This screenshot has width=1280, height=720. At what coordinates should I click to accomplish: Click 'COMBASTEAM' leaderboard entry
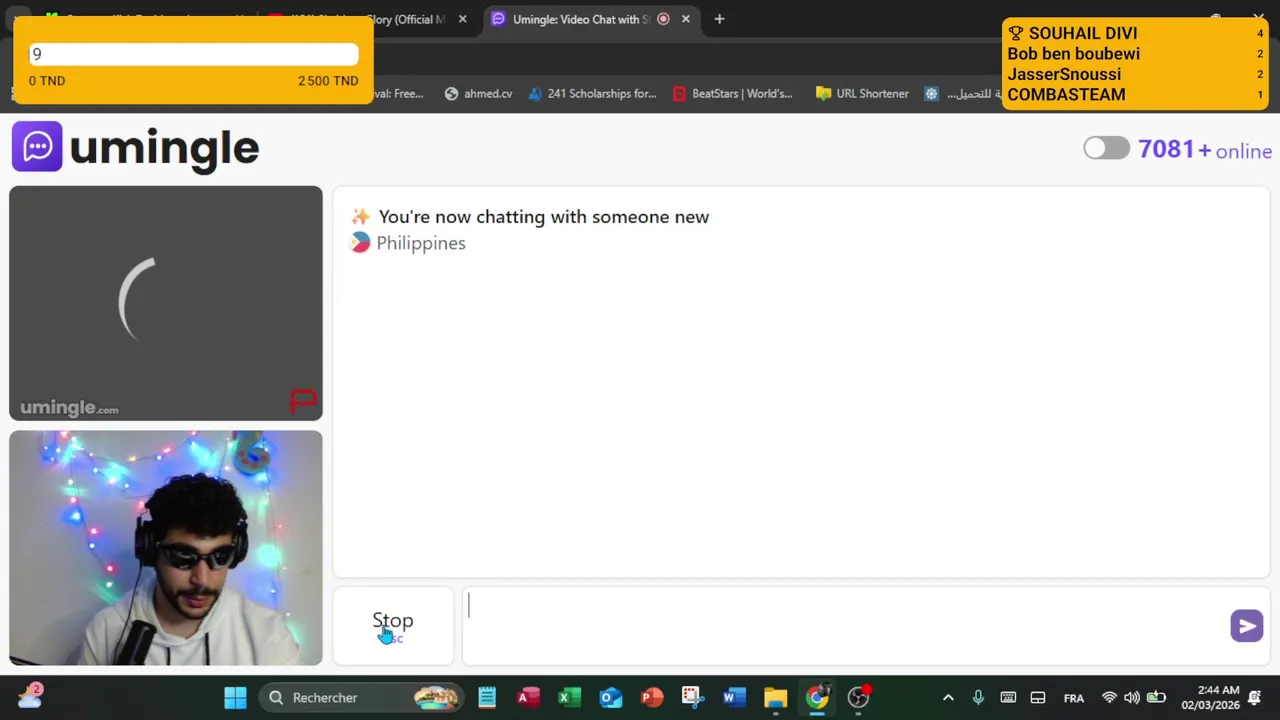coord(1066,94)
